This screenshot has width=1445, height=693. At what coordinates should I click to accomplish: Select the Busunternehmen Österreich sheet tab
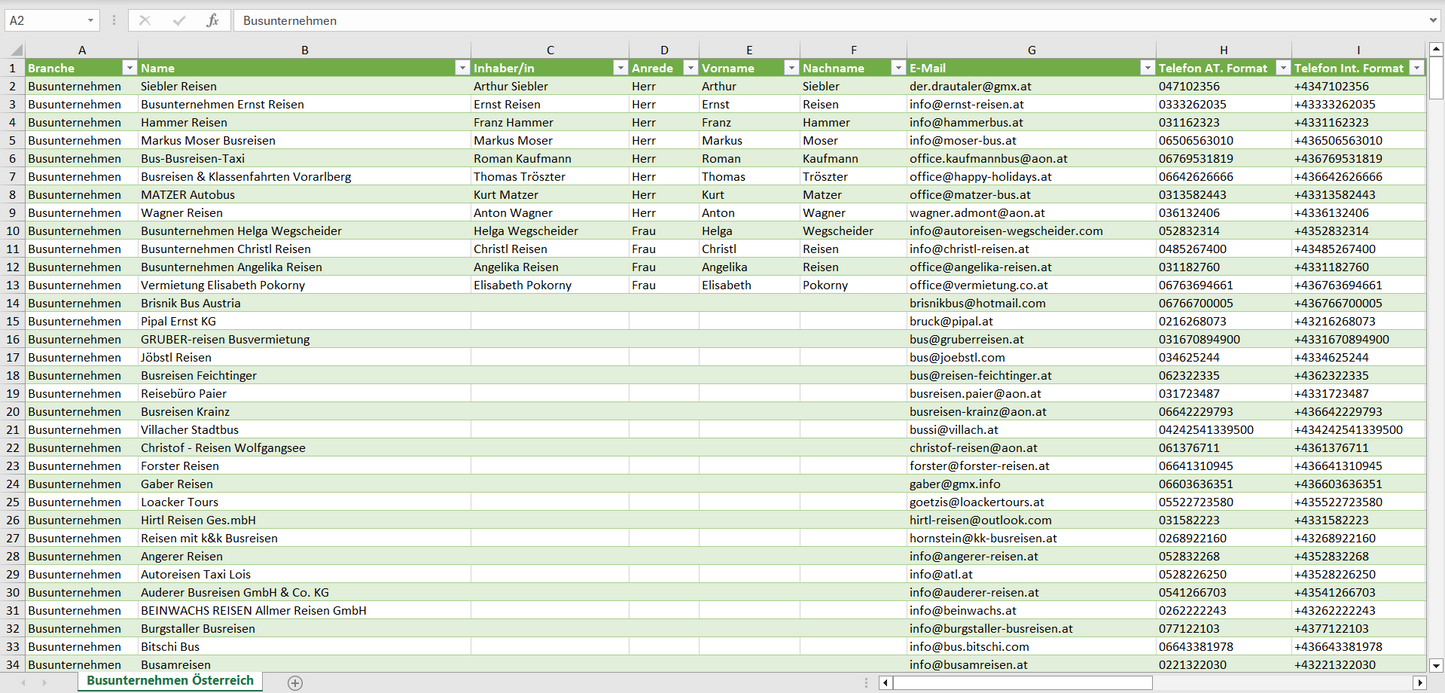tap(170, 681)
